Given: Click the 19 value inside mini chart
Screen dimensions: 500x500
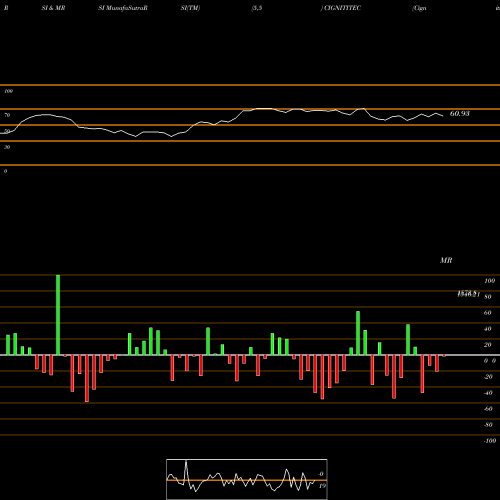Looking at the screenshot, I should point(322,486).
